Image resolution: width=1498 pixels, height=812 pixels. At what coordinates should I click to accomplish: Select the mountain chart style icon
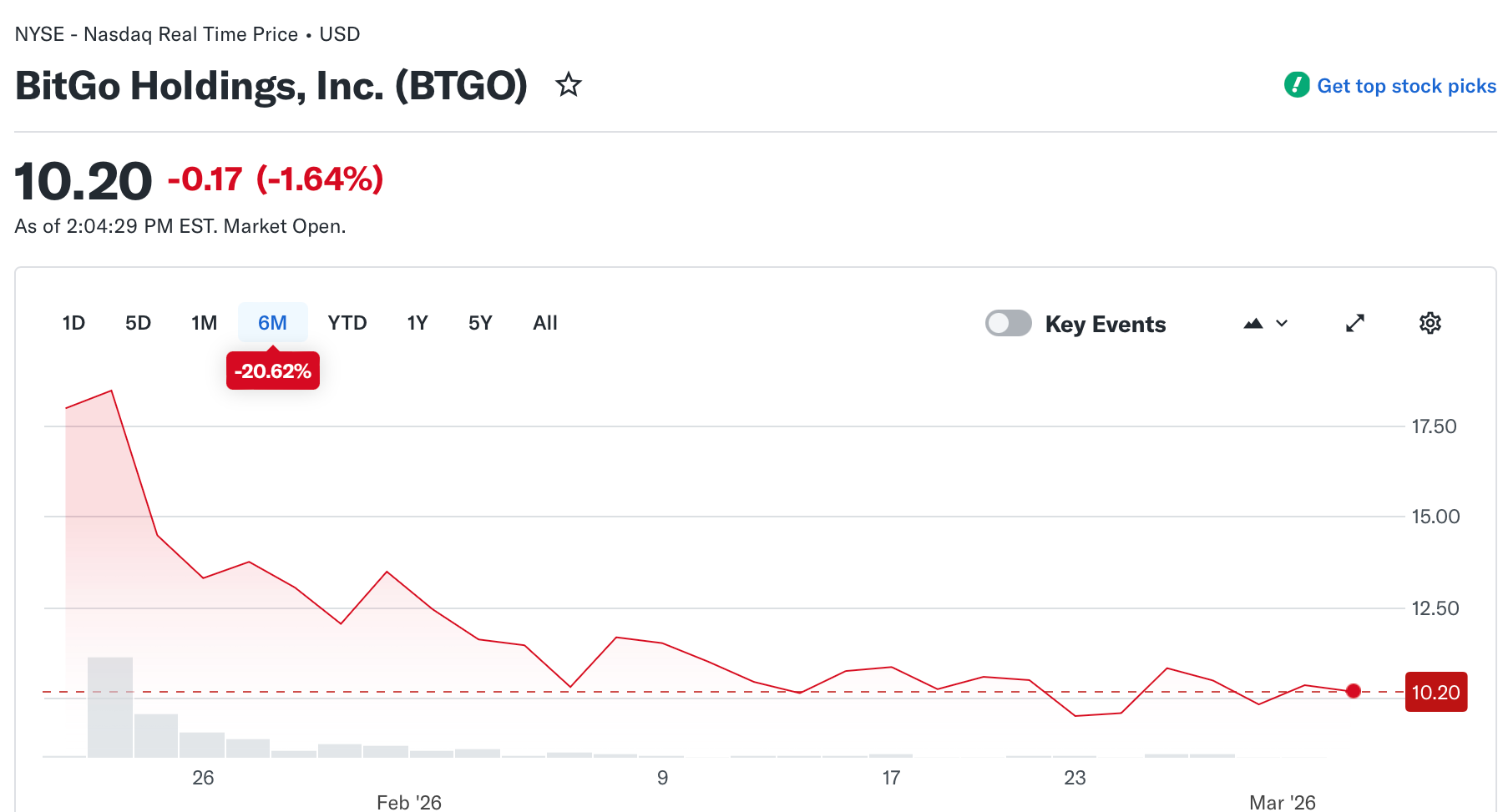(x=1253, y=323)
